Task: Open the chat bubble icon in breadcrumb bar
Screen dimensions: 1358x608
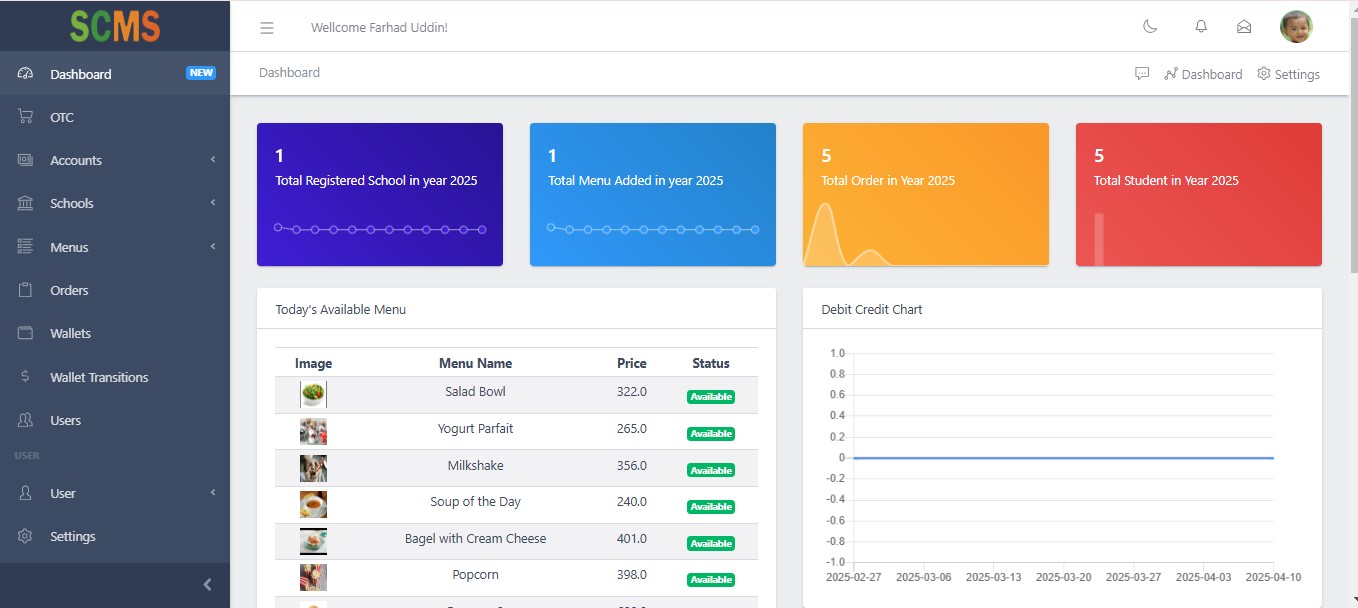Action: [x=1142, y=74]
